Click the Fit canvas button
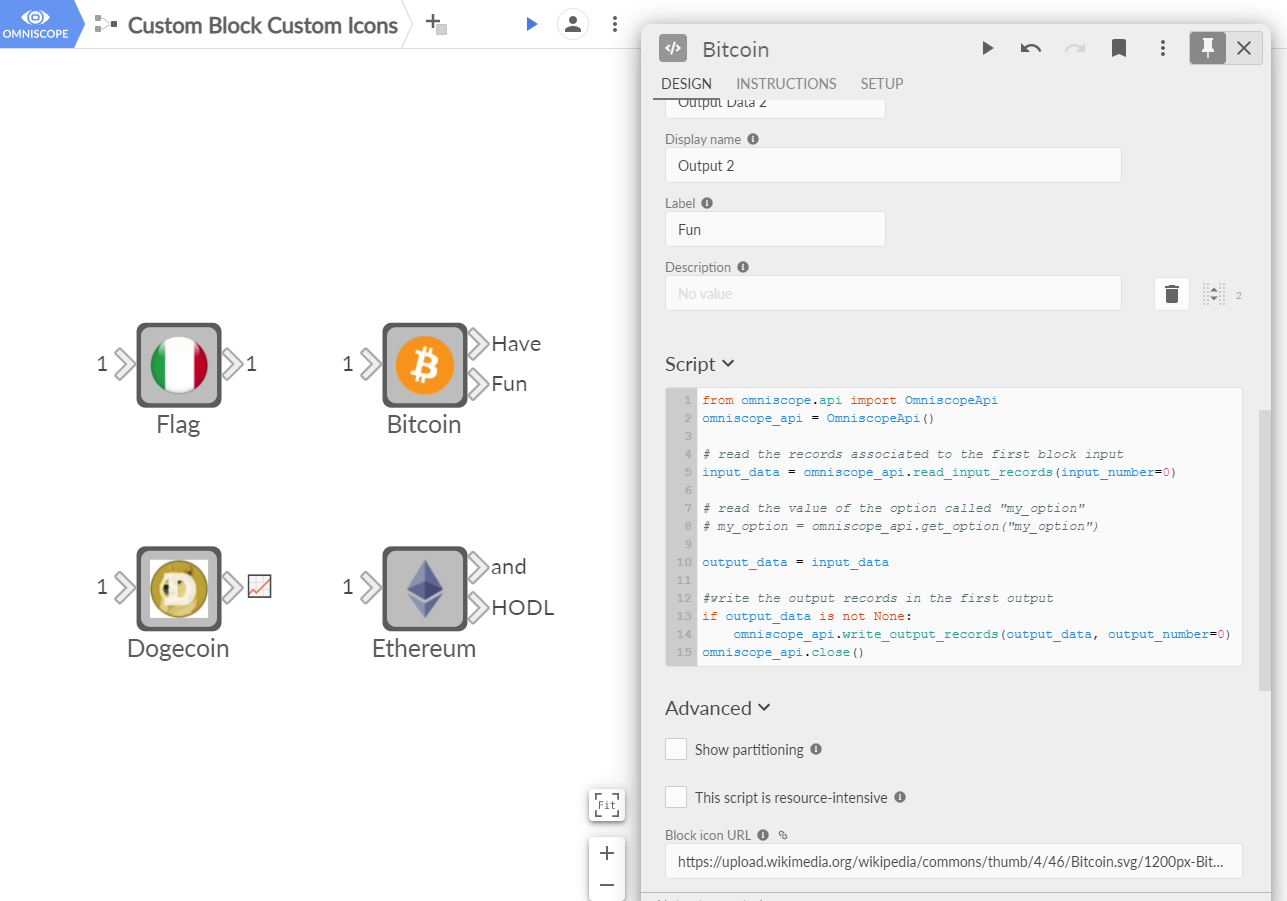This screenshot has height=901, width=1287. click(607, 805)
